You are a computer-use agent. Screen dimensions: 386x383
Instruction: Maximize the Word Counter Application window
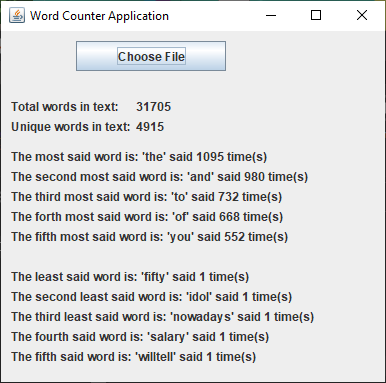[x=316, y=15]
